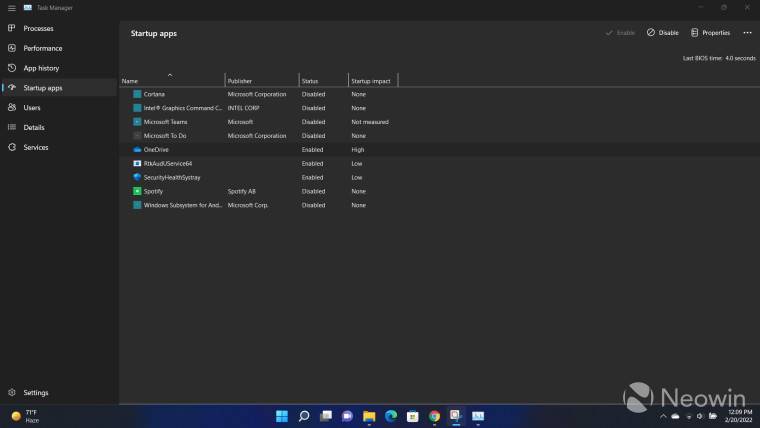Click the Spotify icon in startup list
This screenshot has width=760, height=428.
click(x=137, y=191)
